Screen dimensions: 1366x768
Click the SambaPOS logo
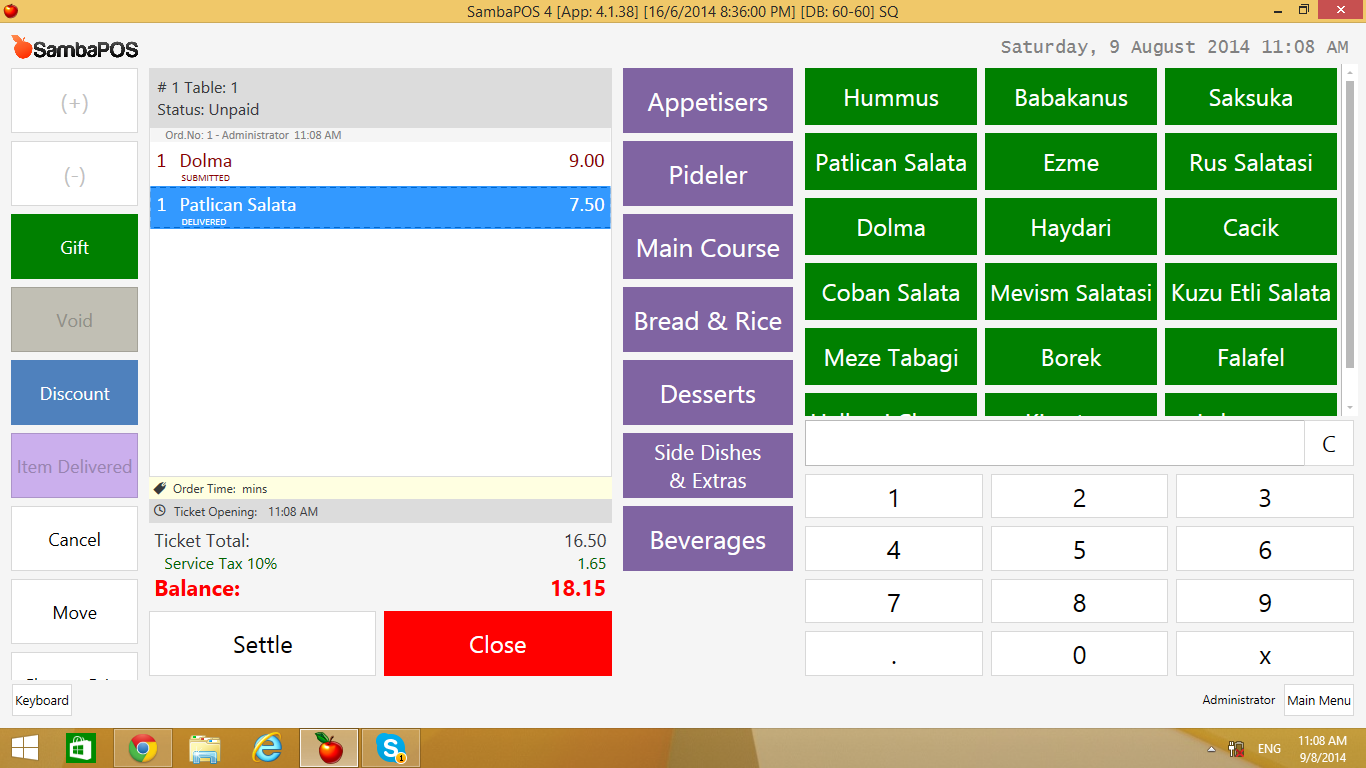pyautogui.click(x=75, y=48)
